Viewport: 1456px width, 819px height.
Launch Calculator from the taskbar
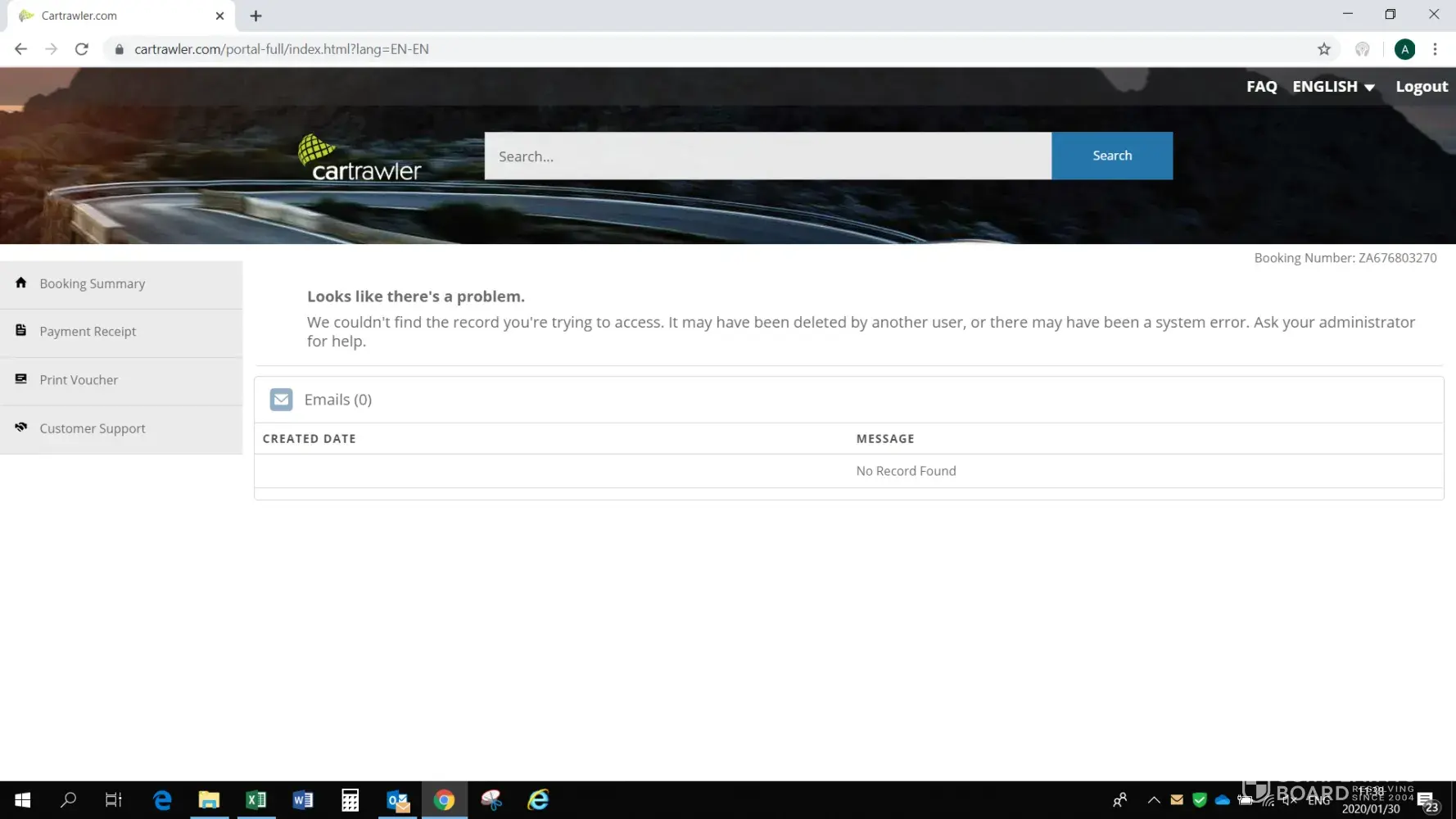(x=350, y=800)
